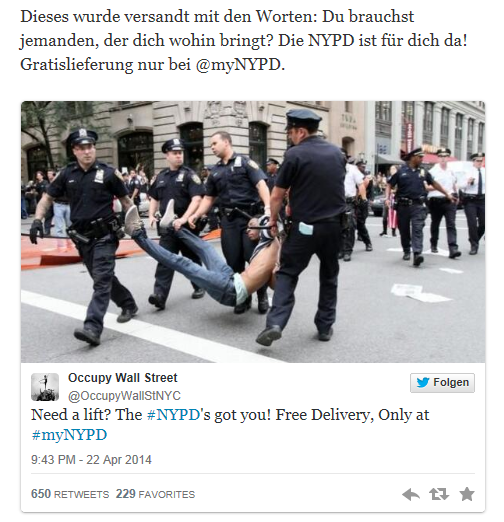This screenshot has width=504, height=522.
Task: Open the Occupy Wall Street avatar image
Action: click(x=45, y=387)
